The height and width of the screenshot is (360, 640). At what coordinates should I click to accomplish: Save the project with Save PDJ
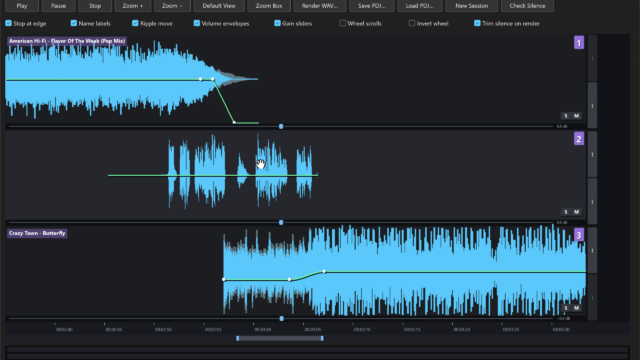(x=371, y=6)
